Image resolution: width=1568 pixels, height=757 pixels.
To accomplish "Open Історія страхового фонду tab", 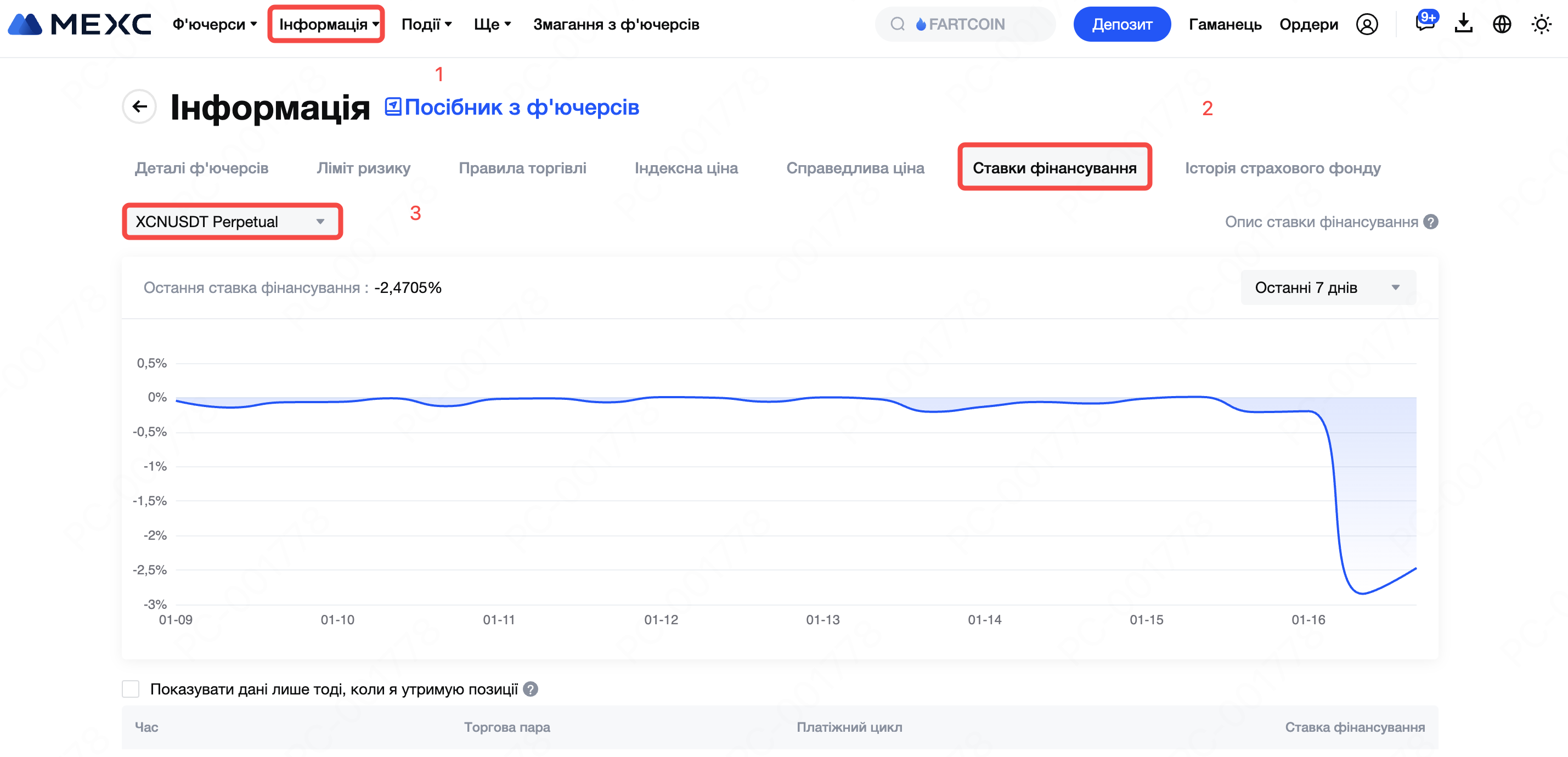I will click(x=1283, y=167).
